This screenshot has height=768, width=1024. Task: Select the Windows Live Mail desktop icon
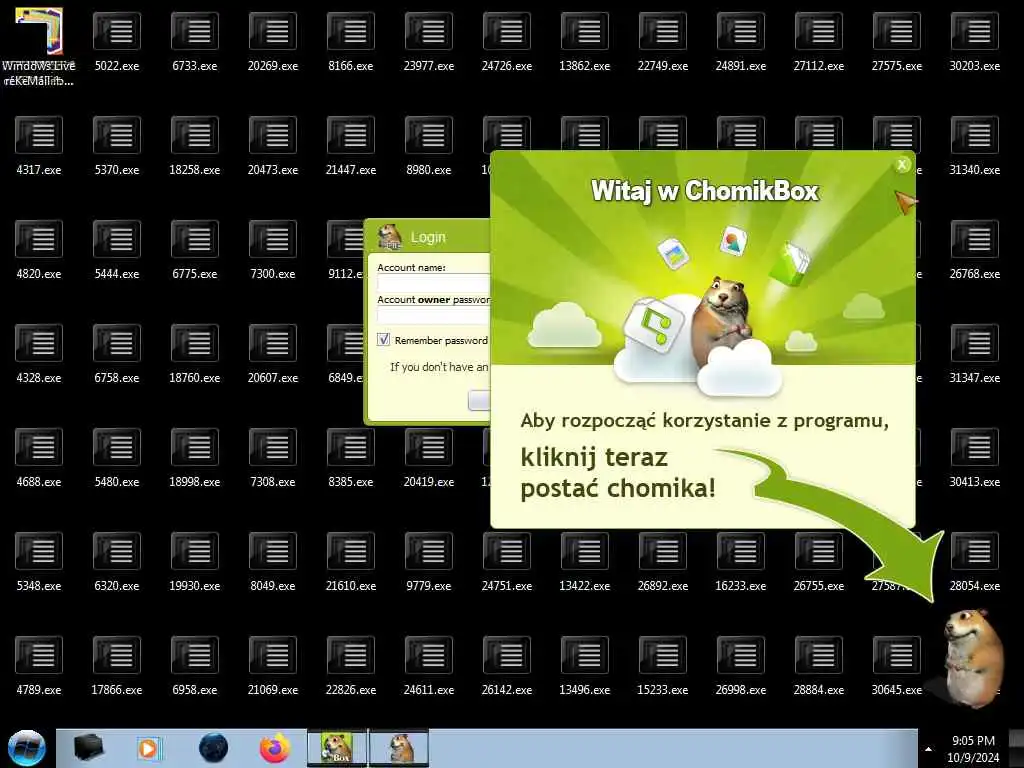tap(39, 46)
